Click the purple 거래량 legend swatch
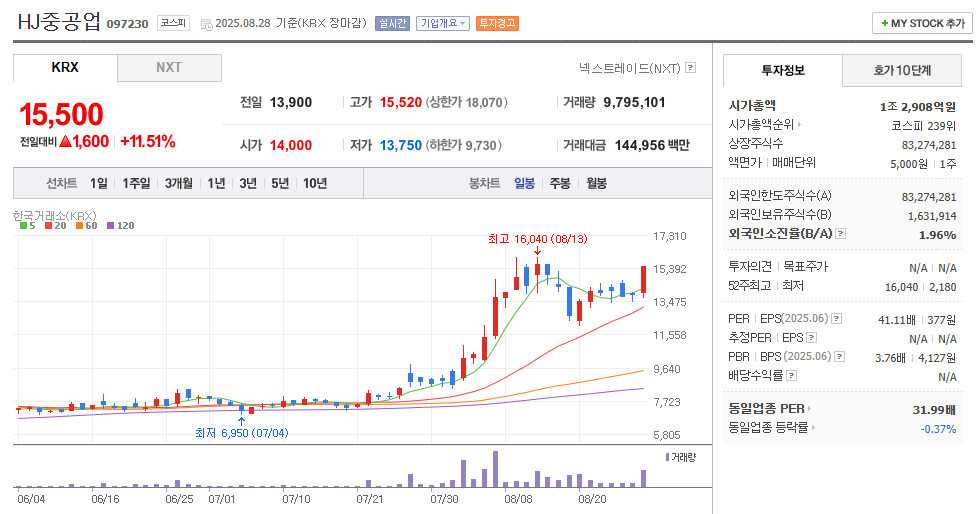 coord(667,457)
